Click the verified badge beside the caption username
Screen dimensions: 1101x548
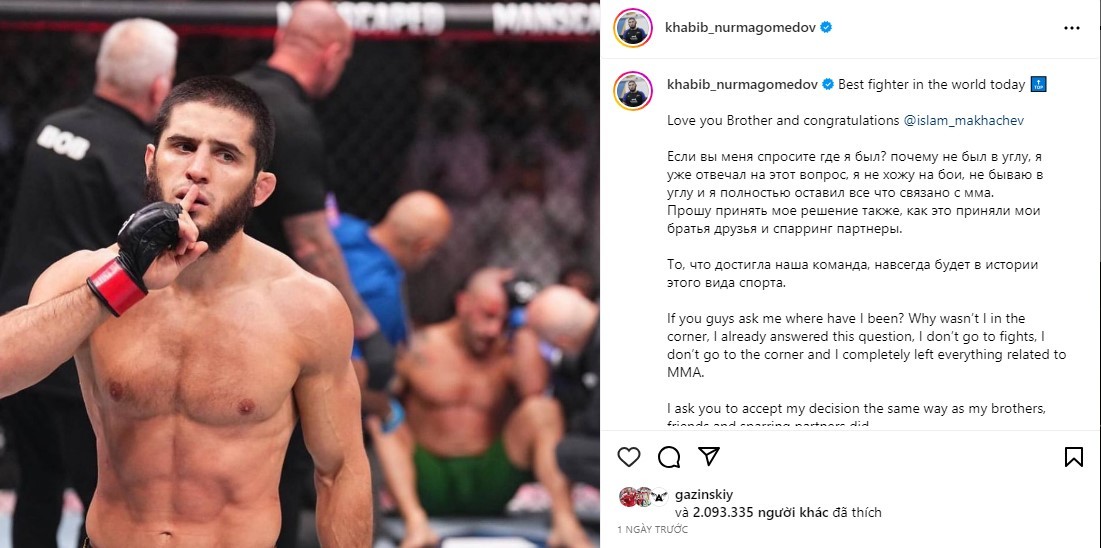(828, 84)
